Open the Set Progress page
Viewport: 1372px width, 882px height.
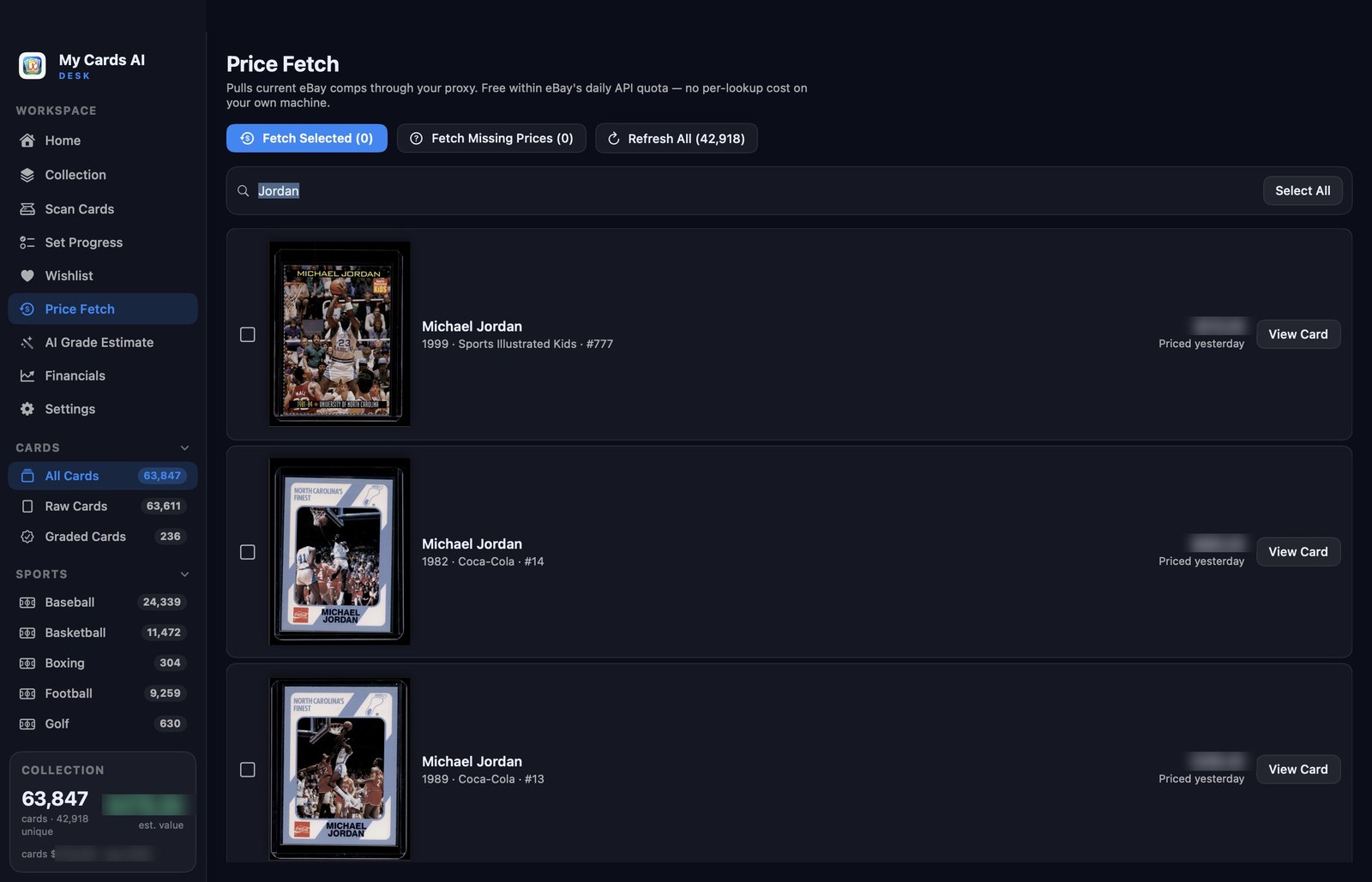point(103,243)
